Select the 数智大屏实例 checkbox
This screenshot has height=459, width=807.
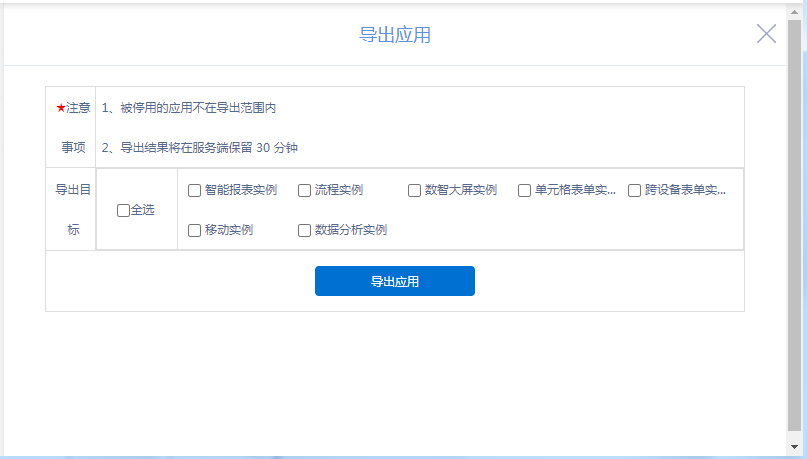click(x=415, y=190)
